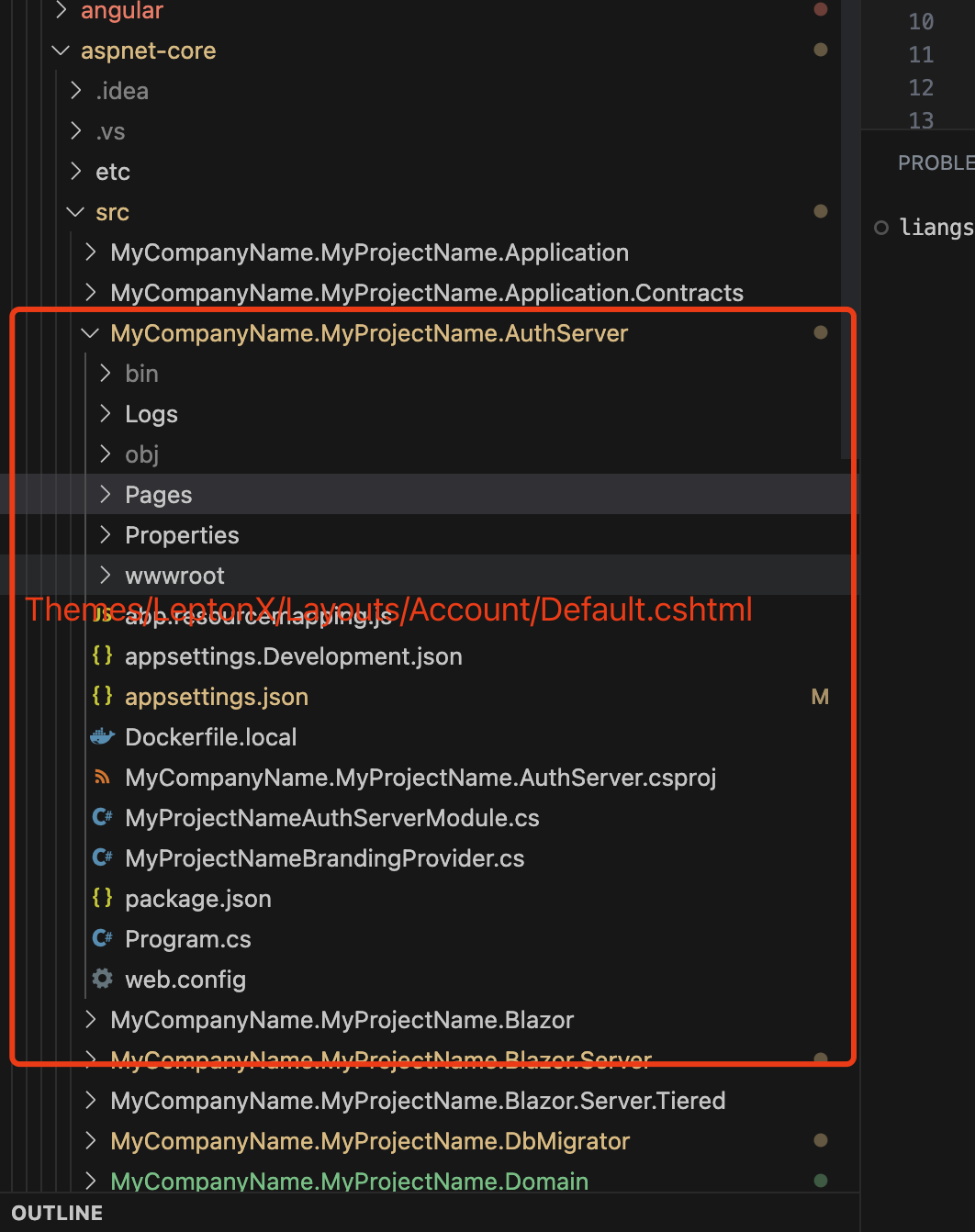The height and width of the screenshot is (1232, 975).
Task: Expand the .idea folder
Action: click(x=122, y=91)
